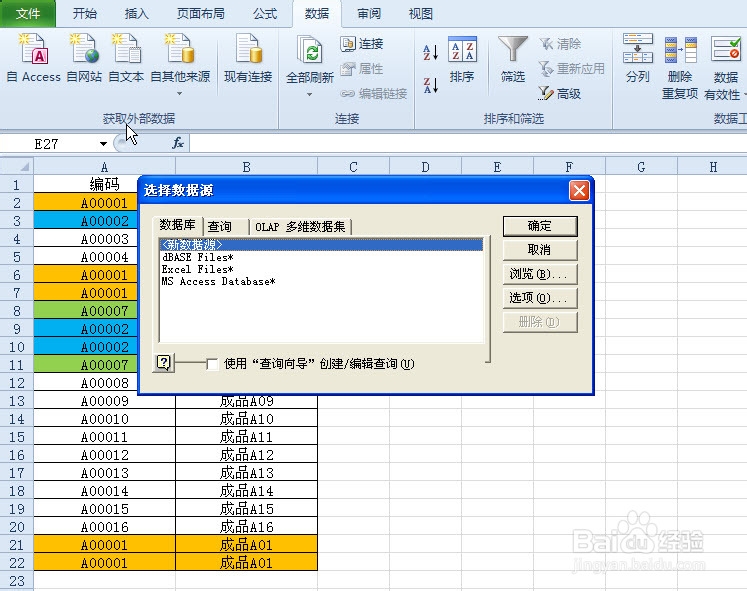Click the greyed Reapply filter item

(x=571, y=69)
